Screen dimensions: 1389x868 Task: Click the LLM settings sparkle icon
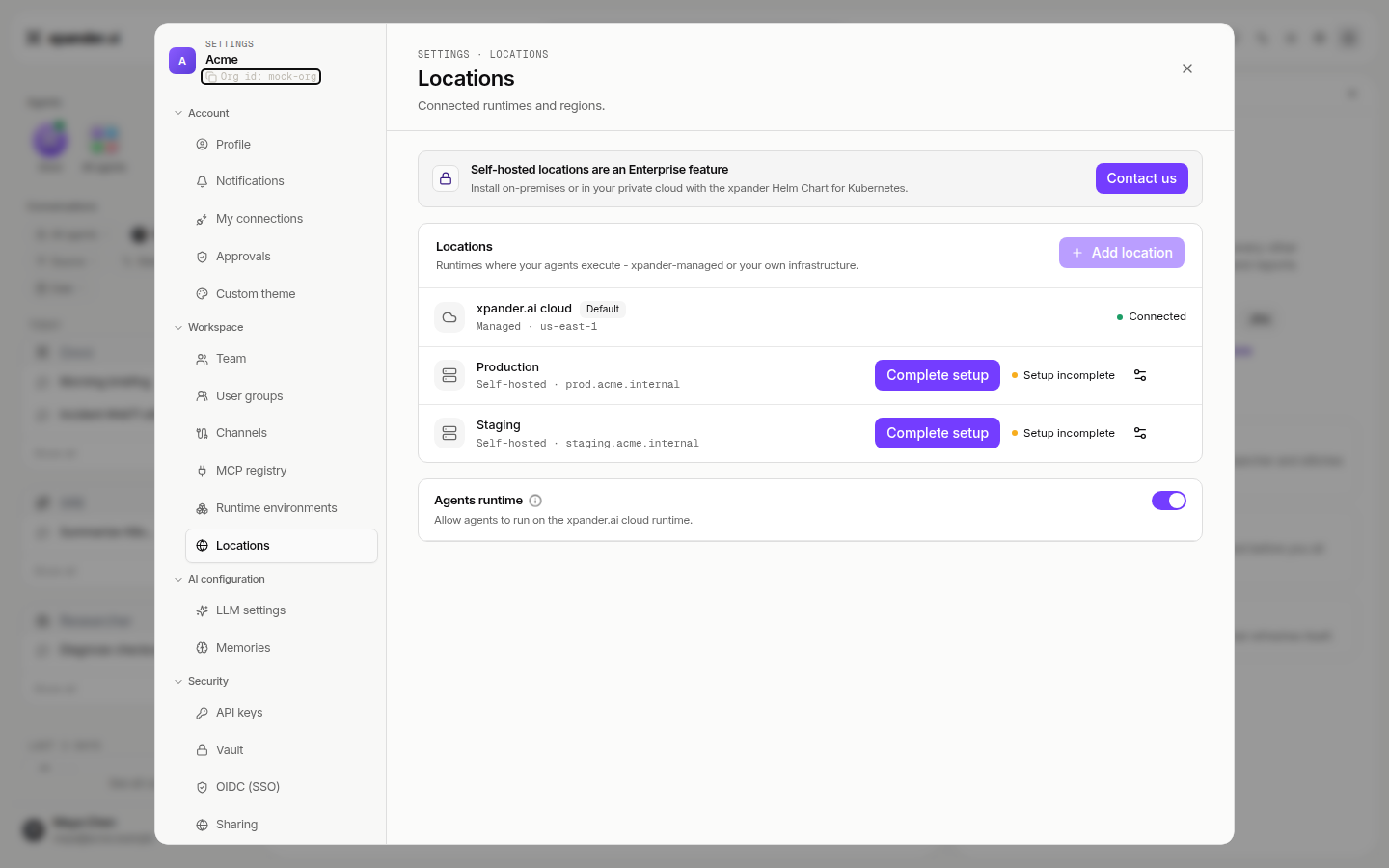tap(202, 610)
